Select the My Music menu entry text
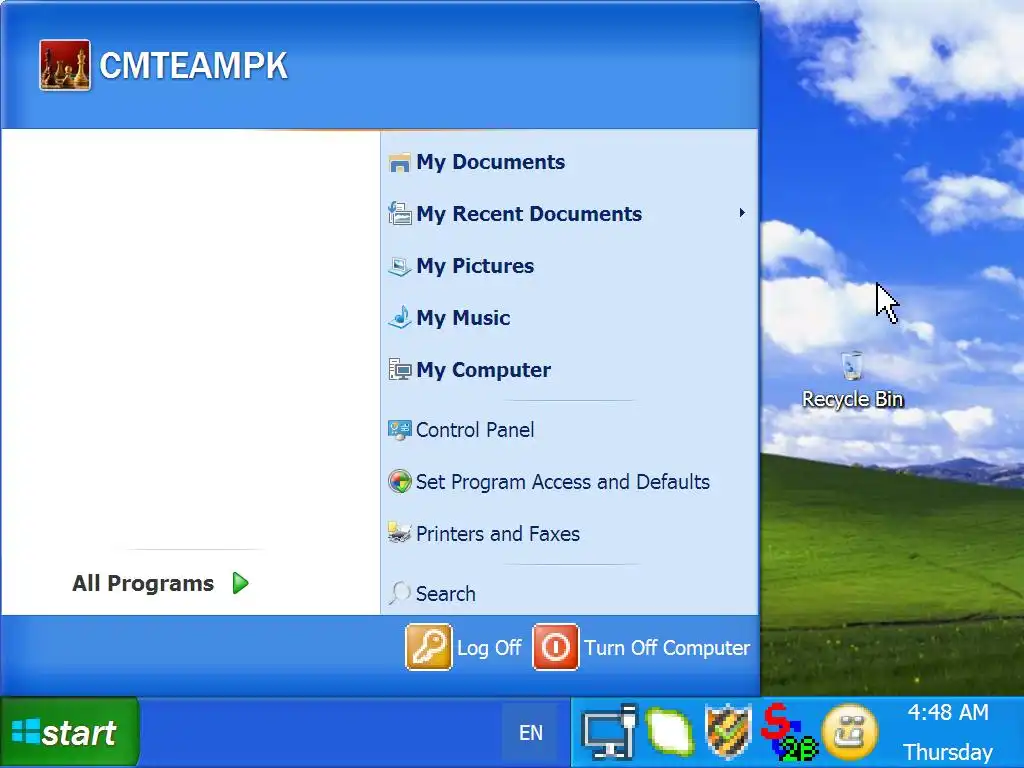Image resolution: width=1024 pixels, height=768 pixels. (463, 317)
